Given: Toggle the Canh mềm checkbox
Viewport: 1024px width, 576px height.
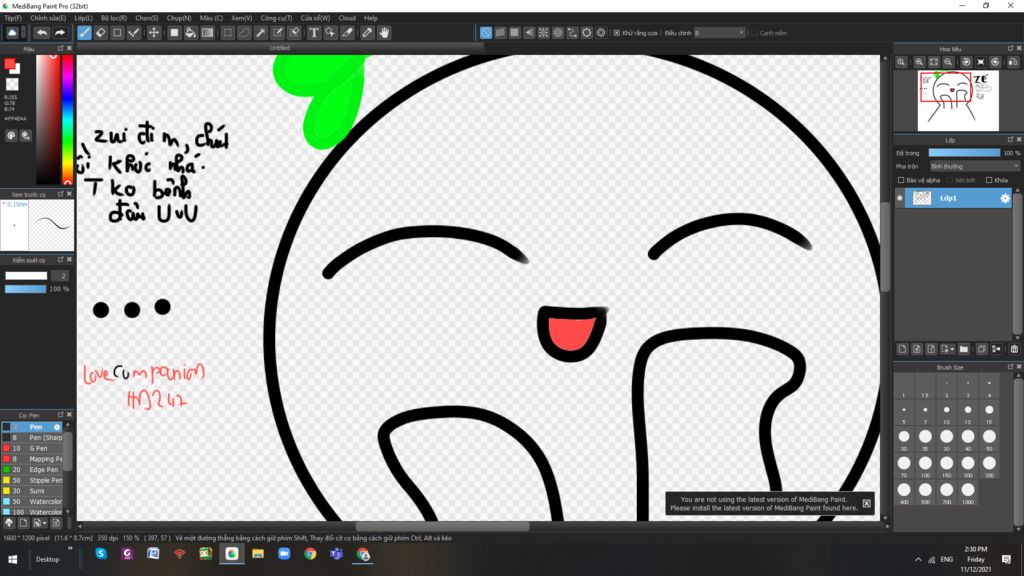Looking at the screenshot, I should 754,33.
